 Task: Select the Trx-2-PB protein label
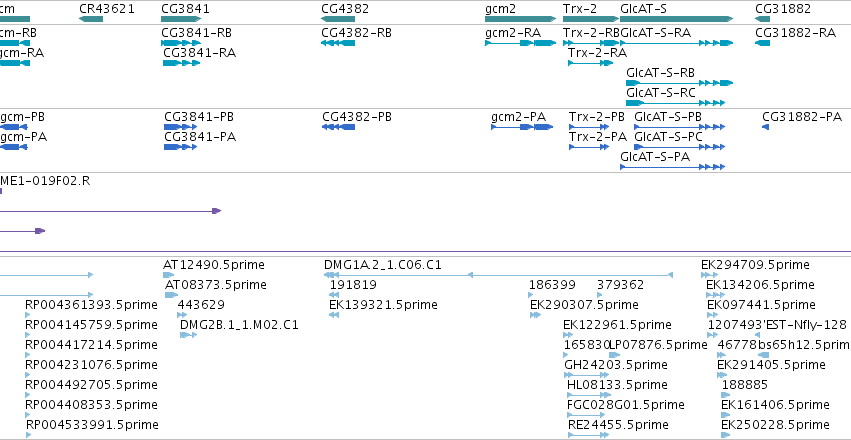596,117
